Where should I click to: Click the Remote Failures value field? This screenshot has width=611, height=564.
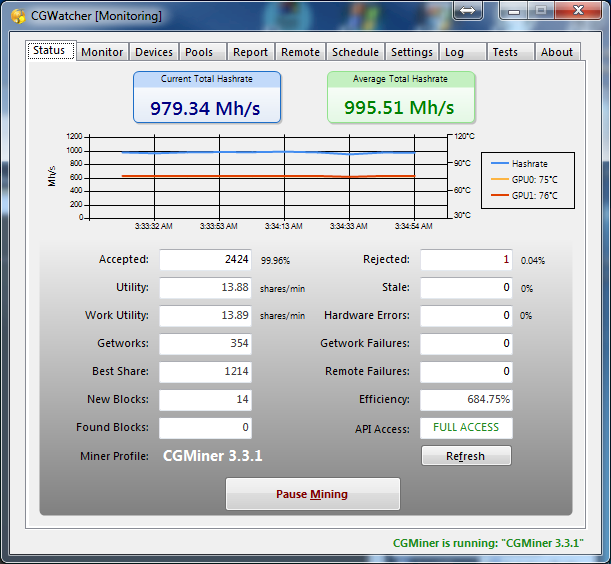[x=466, y=372]
